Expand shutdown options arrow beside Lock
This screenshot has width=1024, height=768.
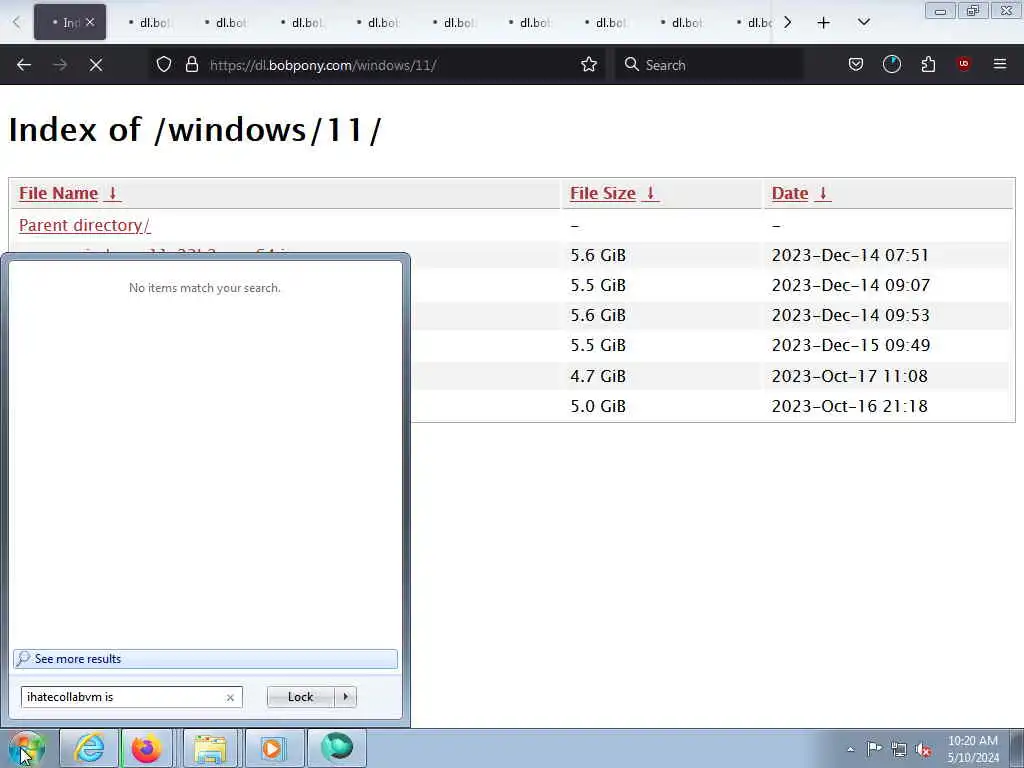(x=345, y=697)
